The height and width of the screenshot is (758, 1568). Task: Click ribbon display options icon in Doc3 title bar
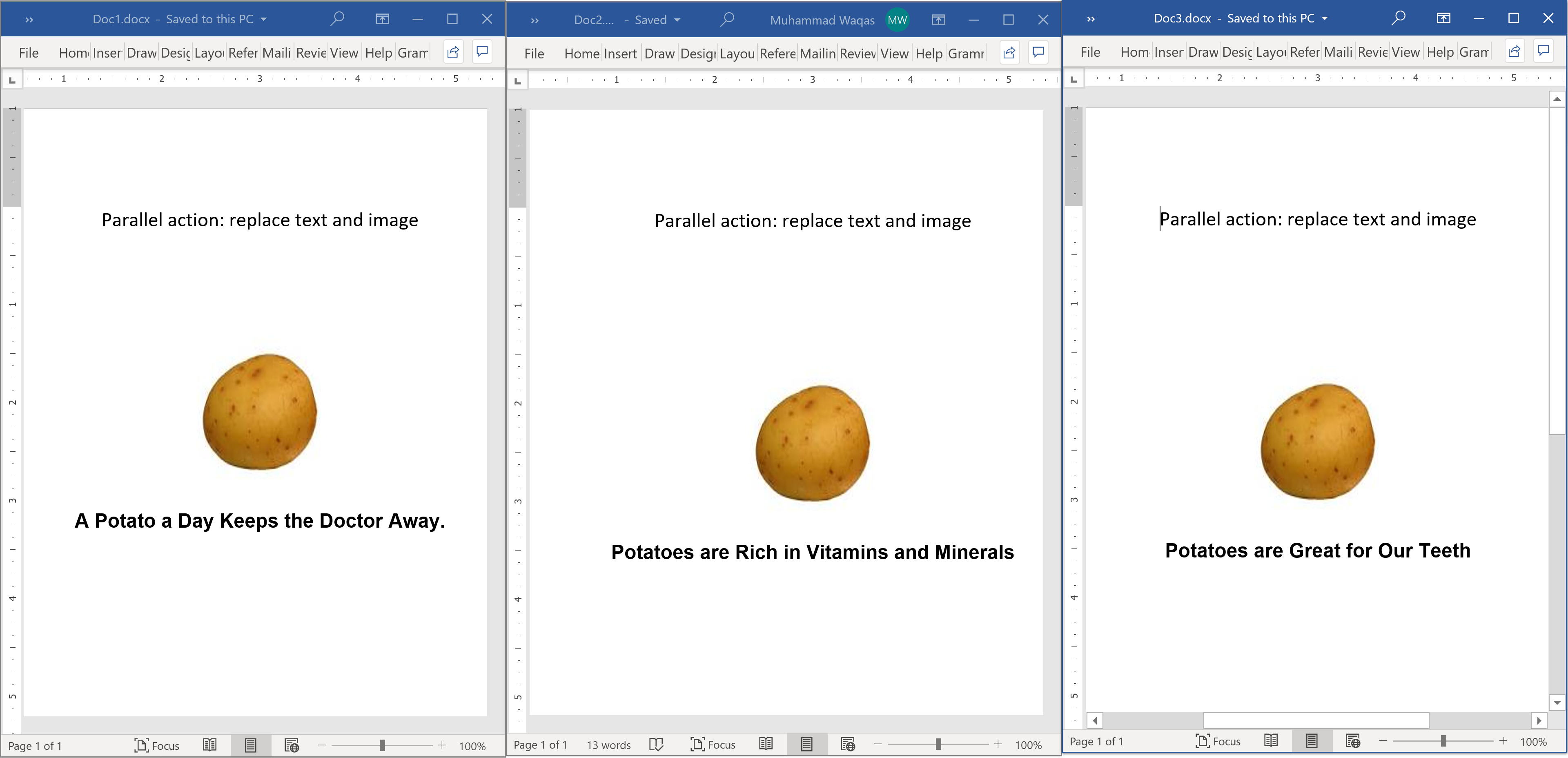[x=1443, y=18]
